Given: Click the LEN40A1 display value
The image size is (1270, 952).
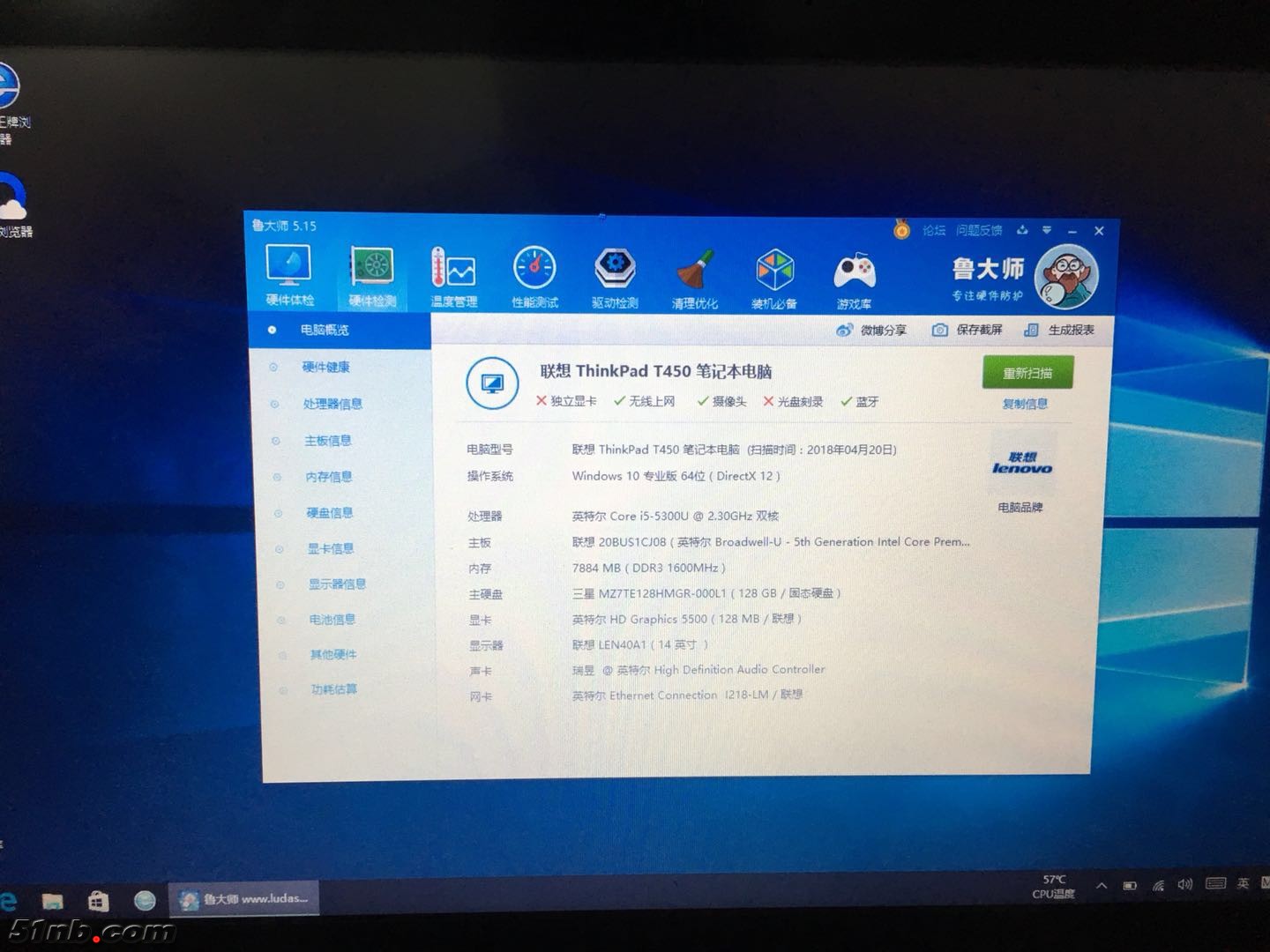Looking at the screenshot, I should 640,644.
